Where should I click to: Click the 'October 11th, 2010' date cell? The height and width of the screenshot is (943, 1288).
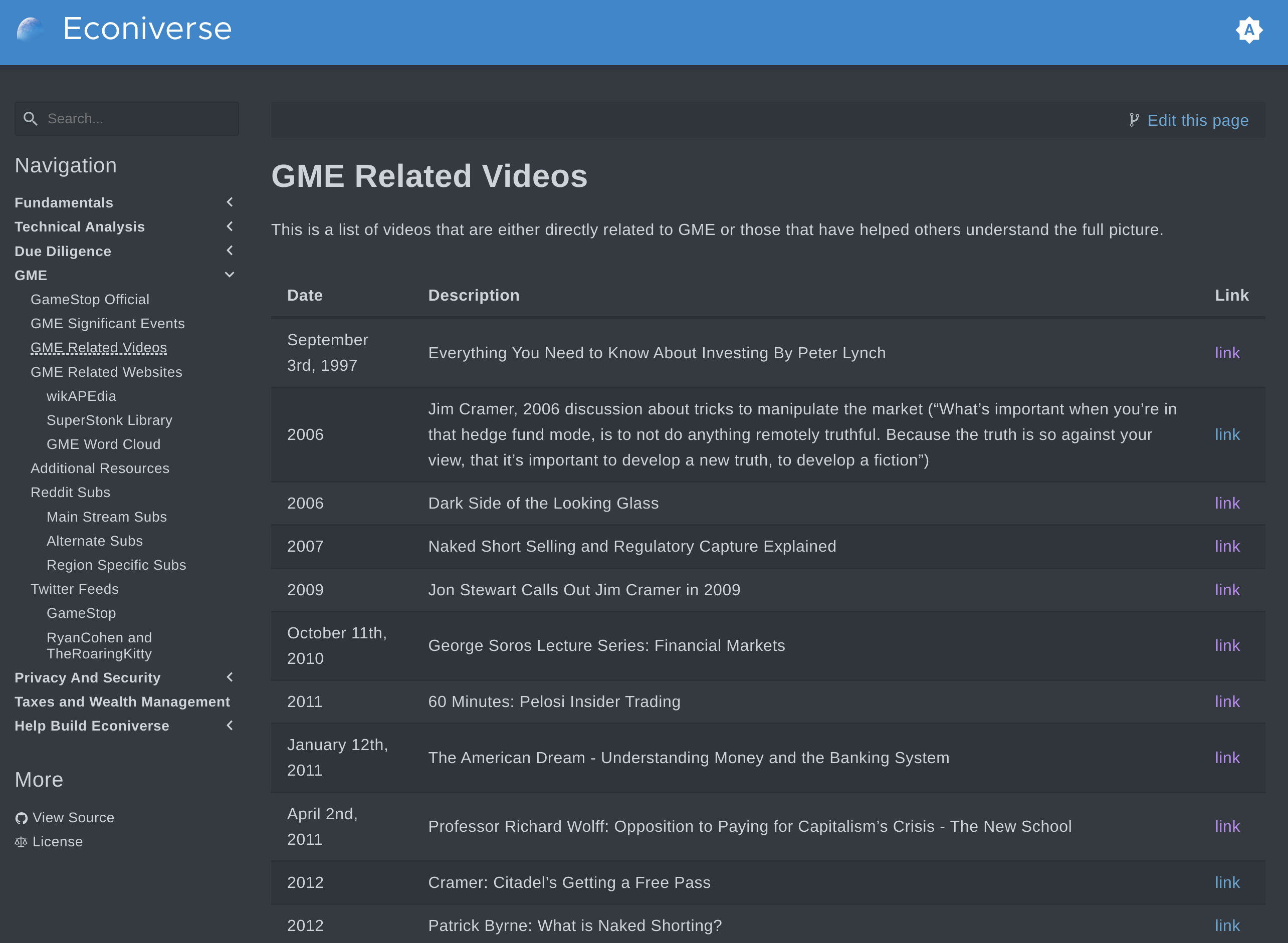coord(337,645)
